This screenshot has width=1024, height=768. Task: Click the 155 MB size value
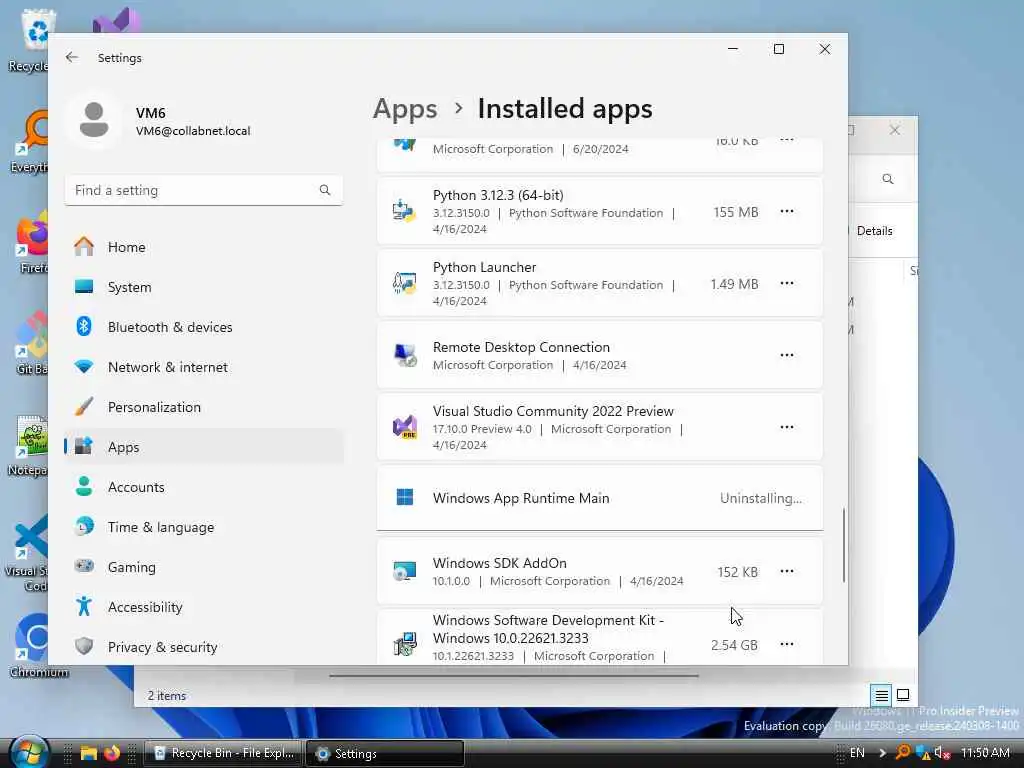click(x=736, y=212)
